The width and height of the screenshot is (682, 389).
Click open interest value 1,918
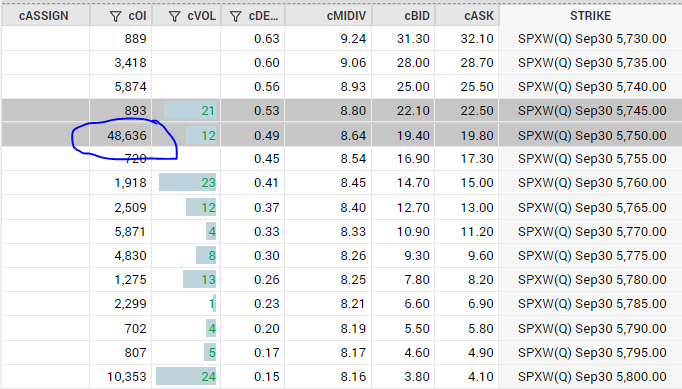pos(130,183)
